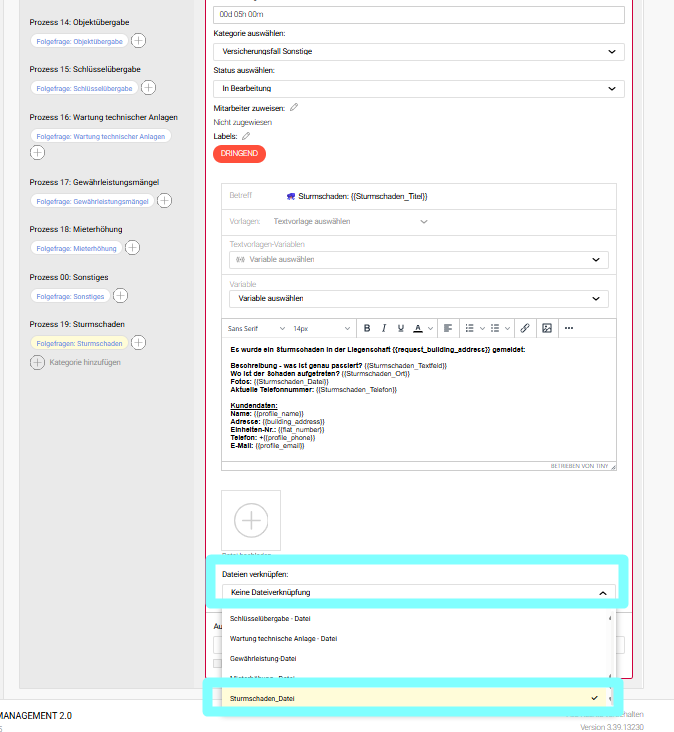Collapse Keine Dateiverknüpfung dropdown

[x=419, y=592]
